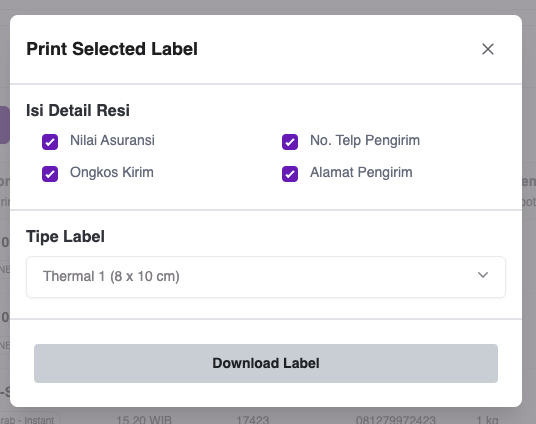Viewport: 536px width, 424px height.
Task: Click the purple button at the left edge
Action: point(4,125)
